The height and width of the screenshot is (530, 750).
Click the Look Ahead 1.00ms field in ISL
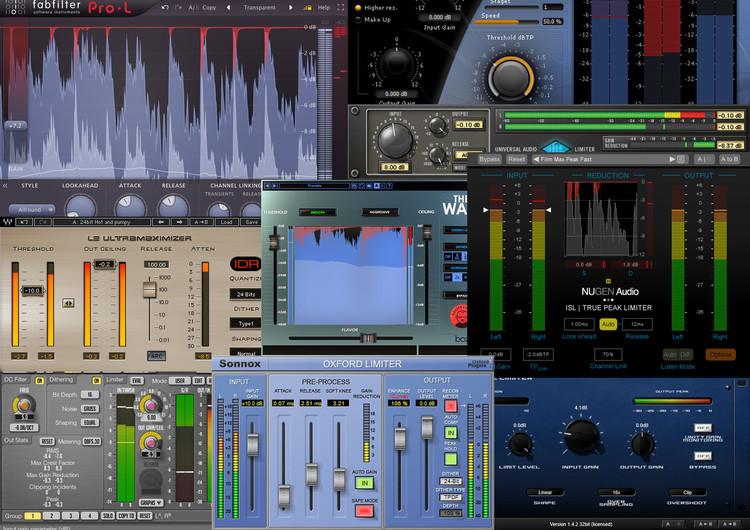tap(579, 324)
